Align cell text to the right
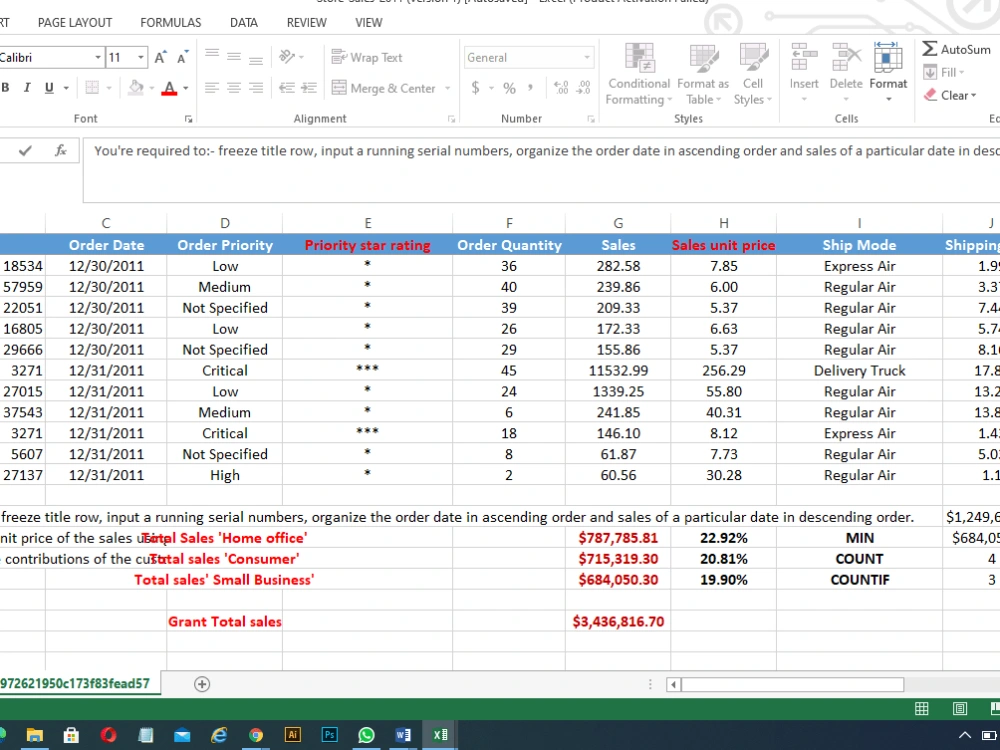1000x750 pixels. coord(256,88)
